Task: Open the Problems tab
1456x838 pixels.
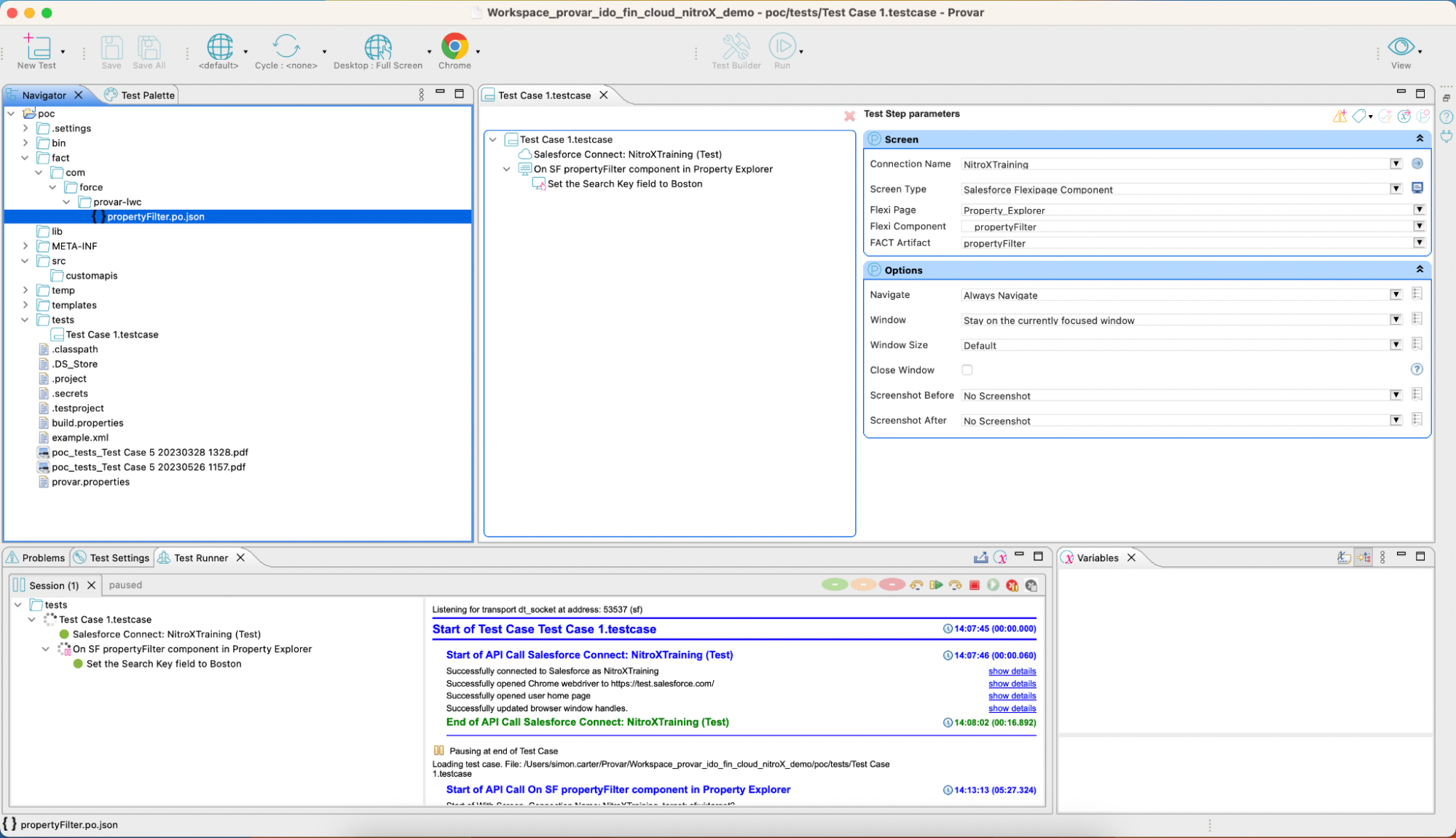Action: (x=36, y=558)
